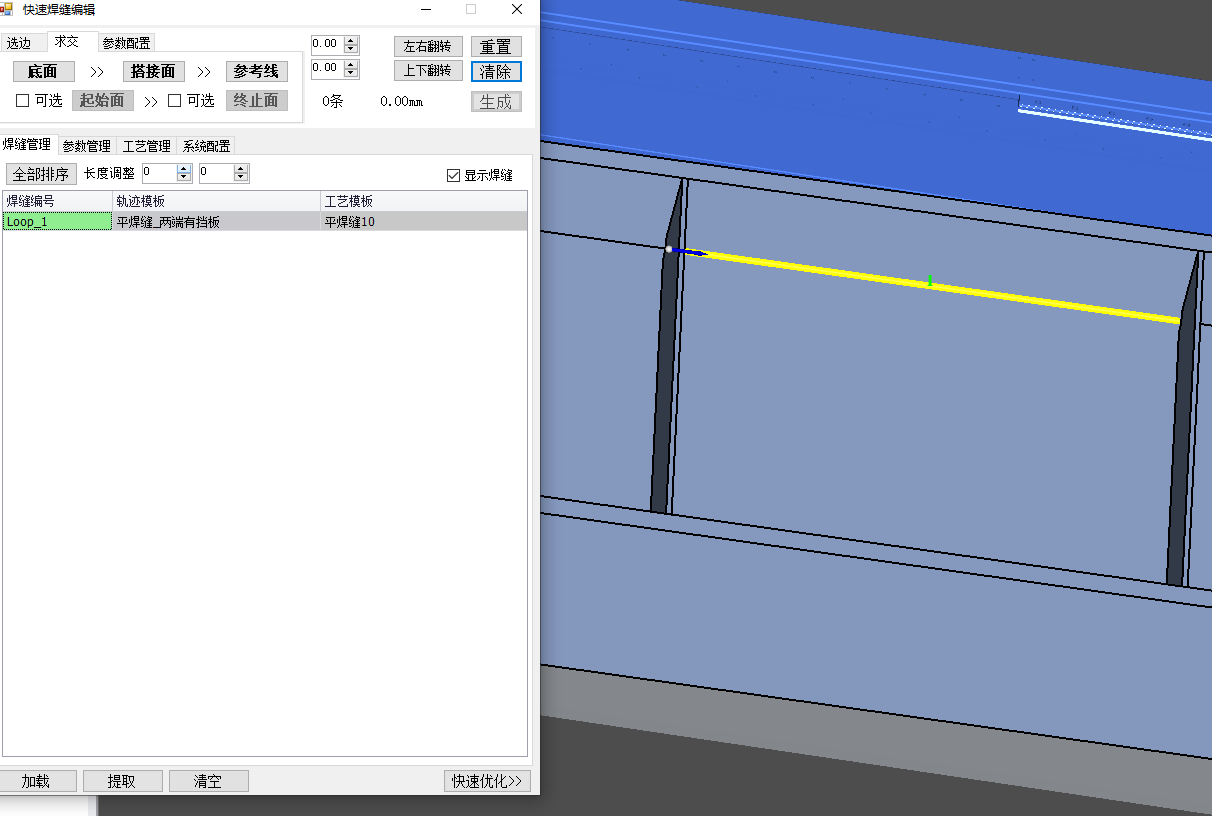The height and width of the screenshot is (816, 1212).
Task: Click the 全部排序 button
Action: tap(40, 174)
